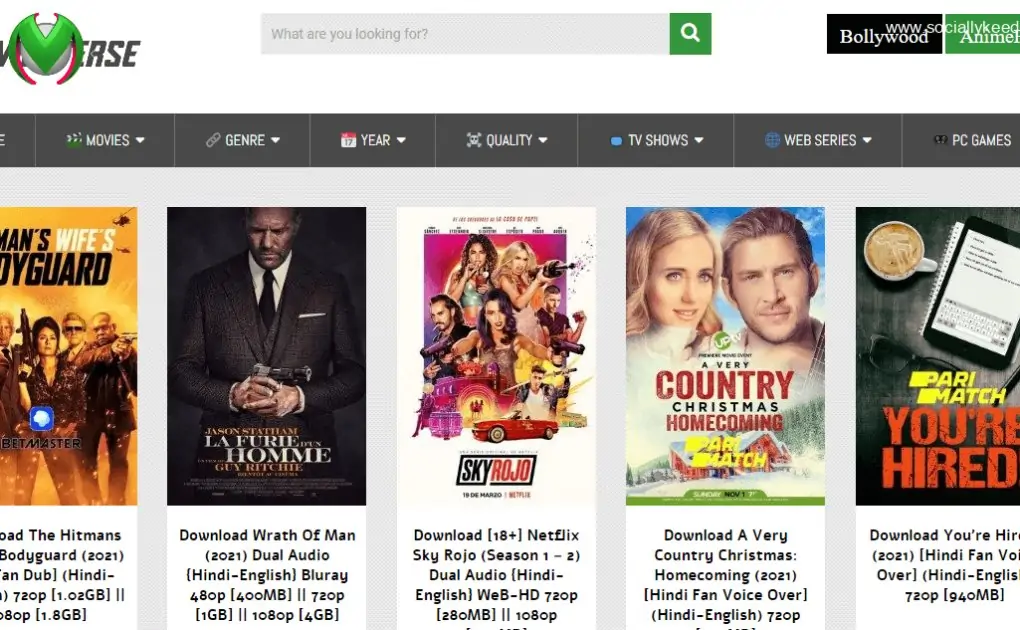The height and width of the screenshot is (630, 1020).
Task: Click The Hitmans Bodyguard download title link
Action: tap(62, 575)
